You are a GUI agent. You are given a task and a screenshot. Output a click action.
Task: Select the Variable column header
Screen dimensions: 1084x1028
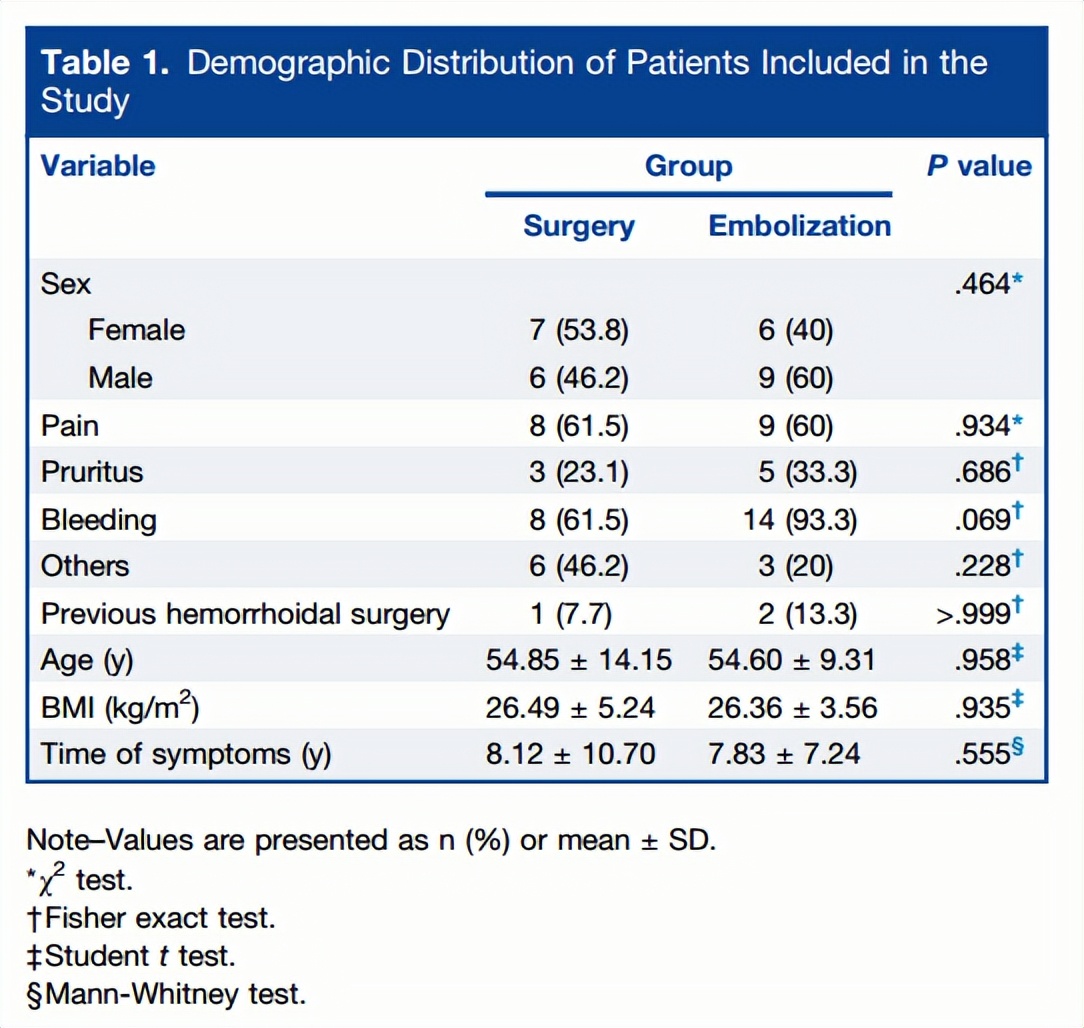click(x=98, y=165)
